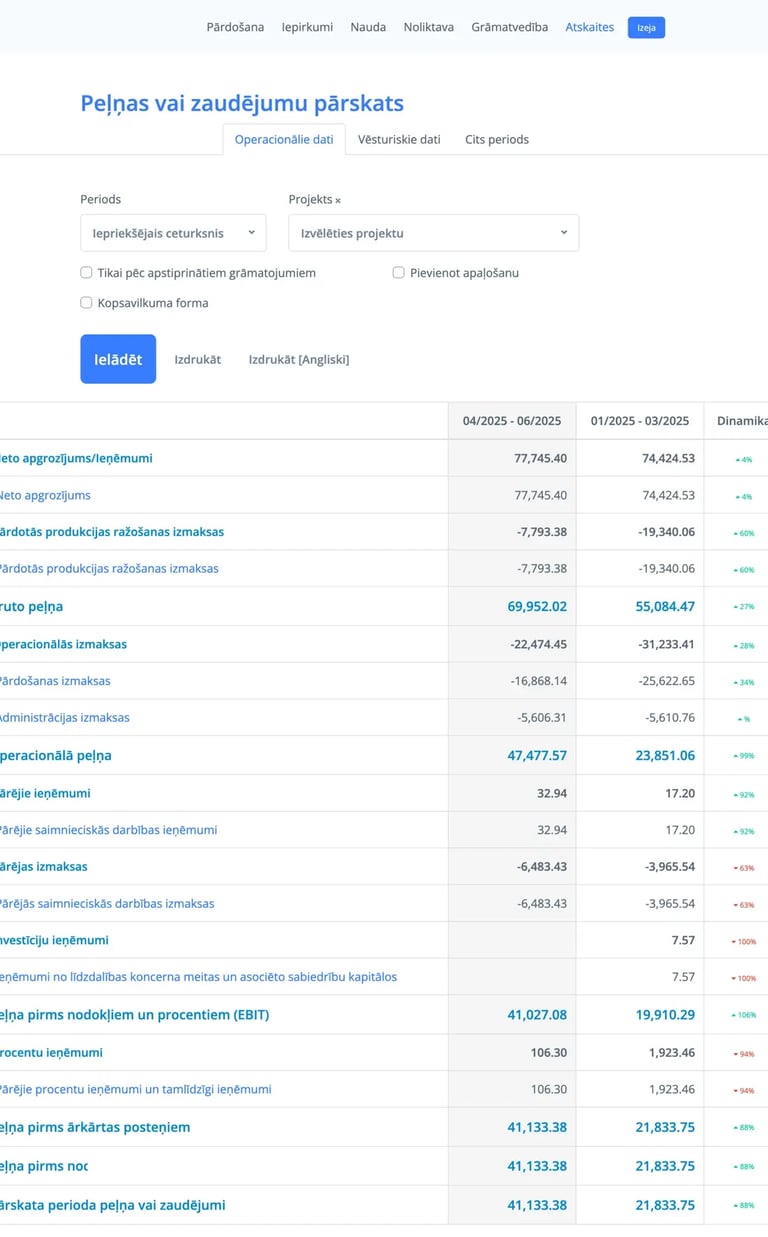Click the green trend arrow in the Bruto peļņa row
Image resolution: width=768 pixels, height=1237 pixels.
point(737,607)
